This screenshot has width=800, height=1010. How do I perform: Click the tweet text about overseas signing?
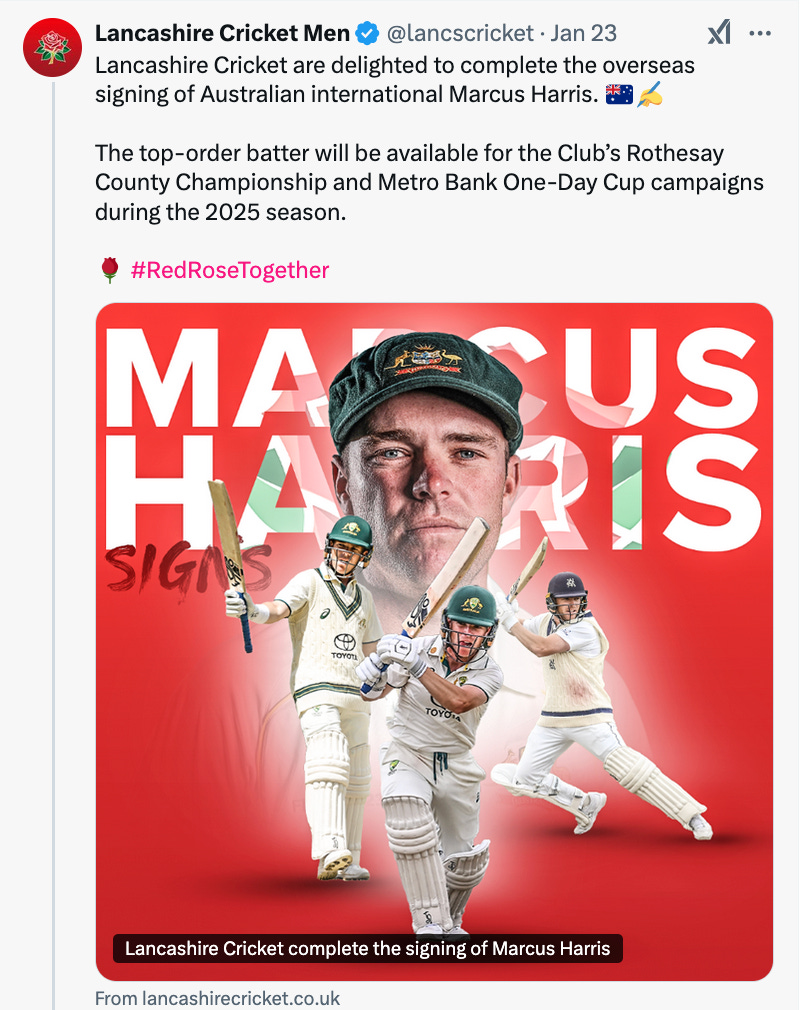point(395,80)
